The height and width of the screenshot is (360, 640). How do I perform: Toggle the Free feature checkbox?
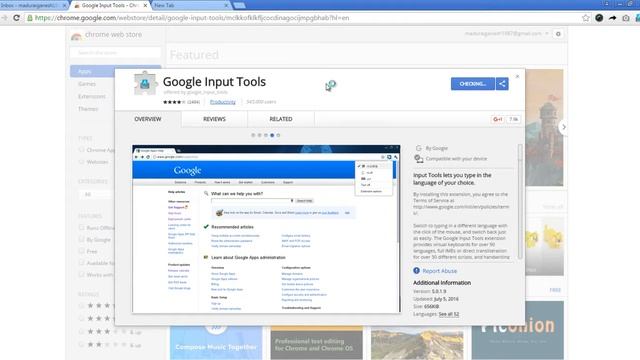(81, 251)
